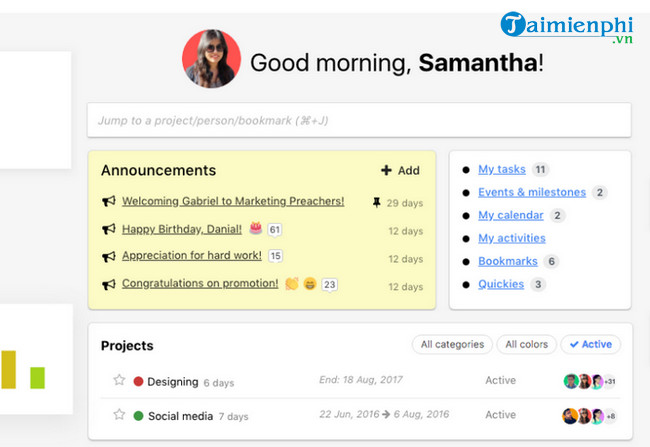Open Bookmarks link
The height and width of the screenshot is (447, 650).
(x=508, y=261)
